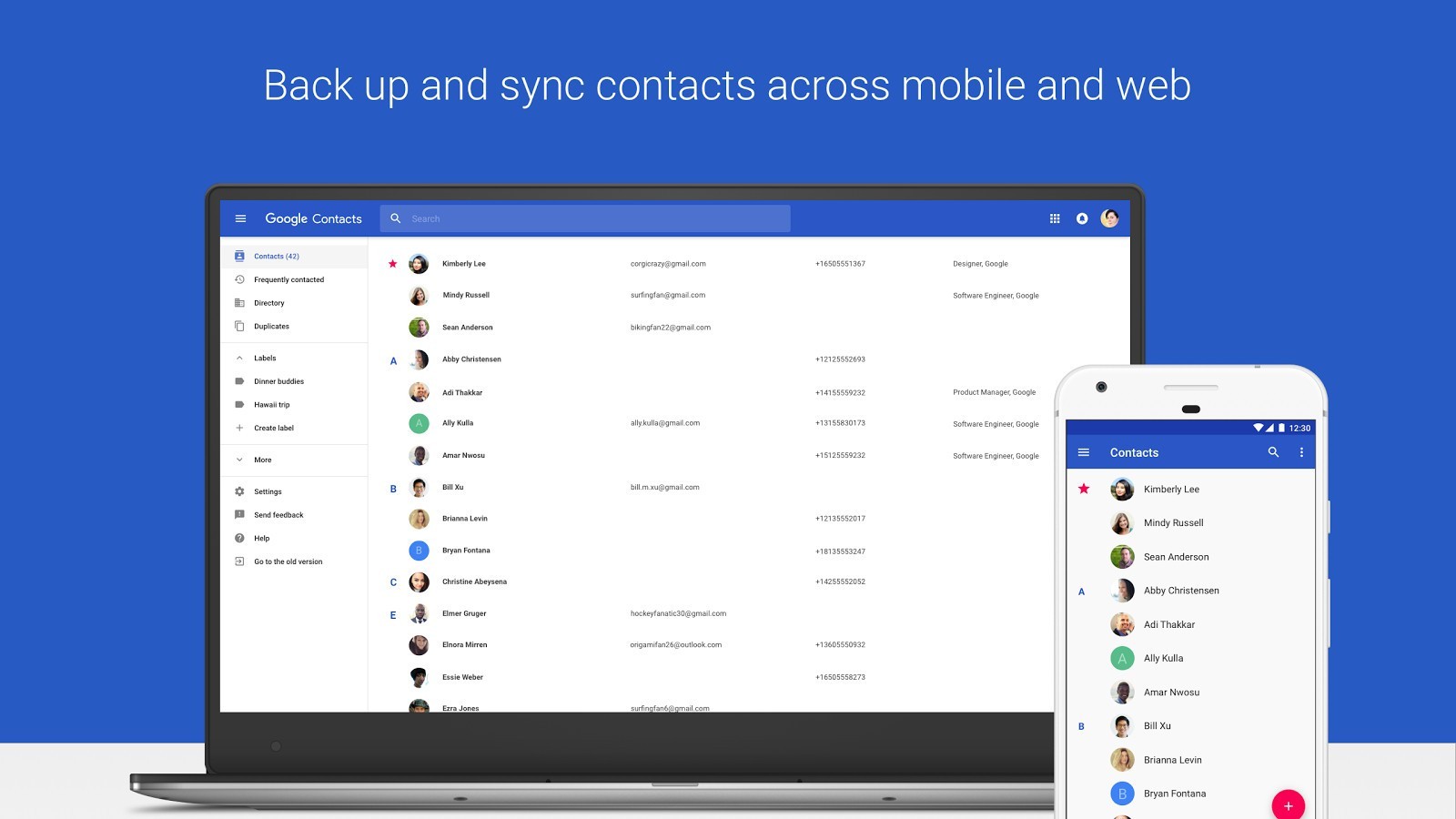Click your profile avatar in the top bar
1456x819 pixels.
(x=1109, y=218)
